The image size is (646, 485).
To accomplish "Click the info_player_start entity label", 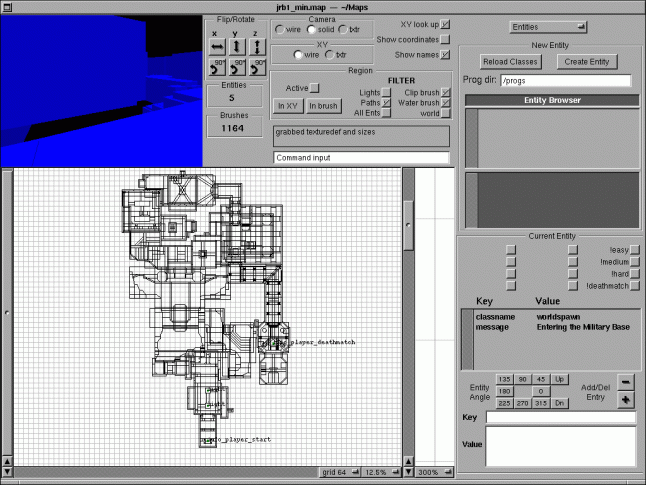I will (241, 440).
